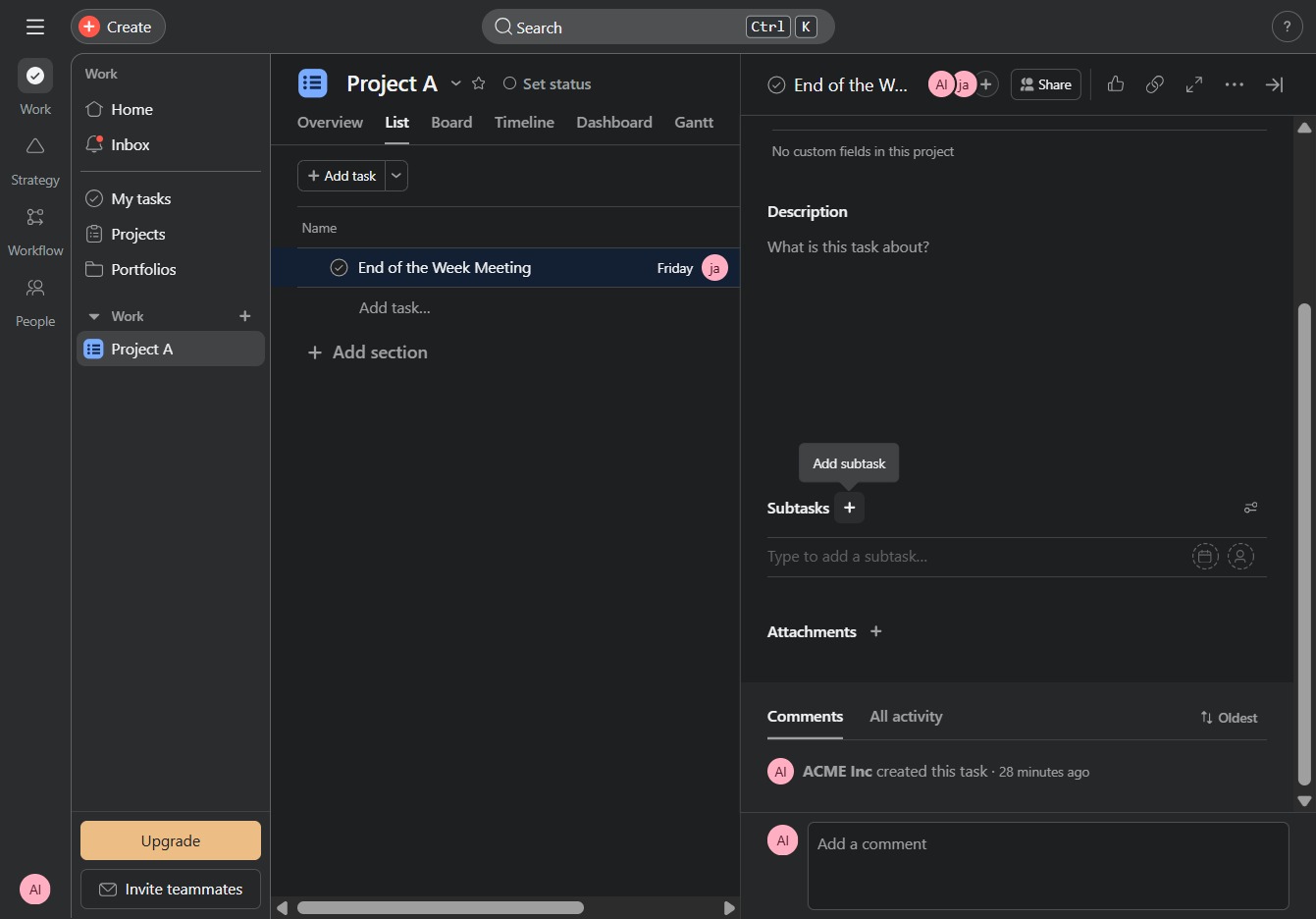Switch to List tab
The width and height of the screenshot is (1316, 919).
point(396,122)
